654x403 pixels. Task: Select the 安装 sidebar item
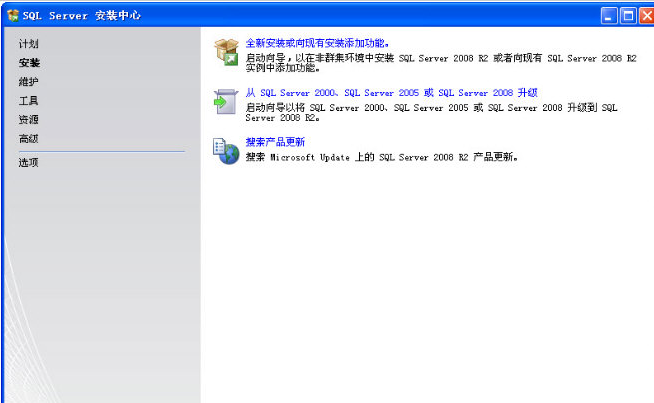[x=29, y=63]
